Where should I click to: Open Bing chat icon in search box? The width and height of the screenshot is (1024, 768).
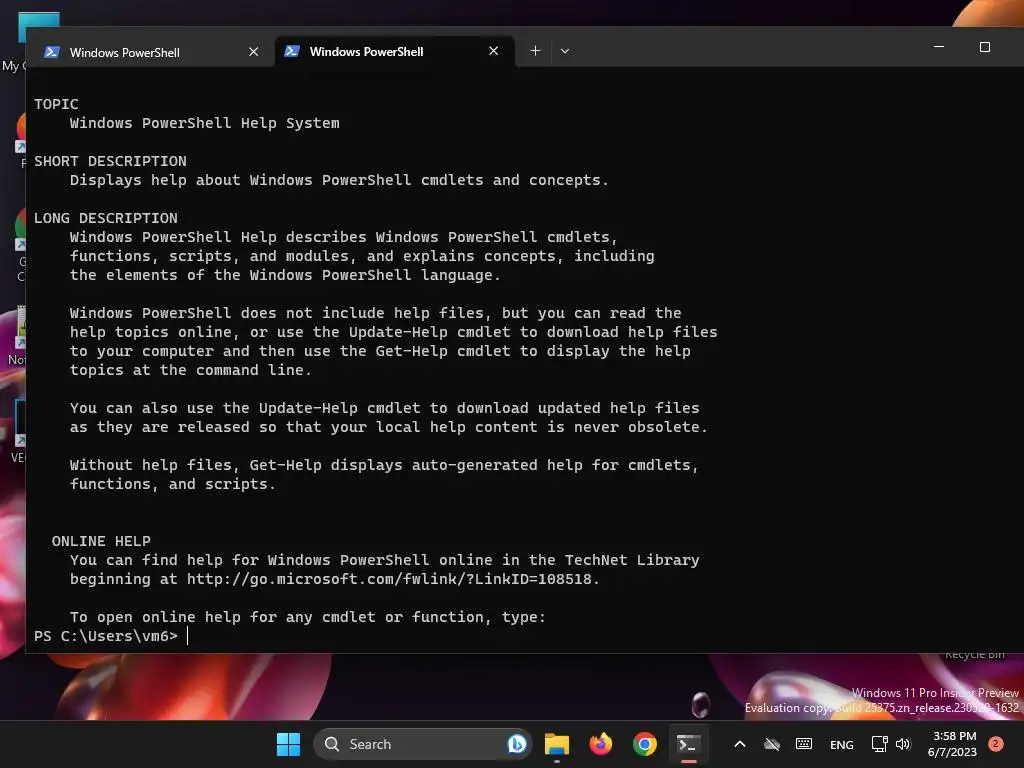coord(517,744)
